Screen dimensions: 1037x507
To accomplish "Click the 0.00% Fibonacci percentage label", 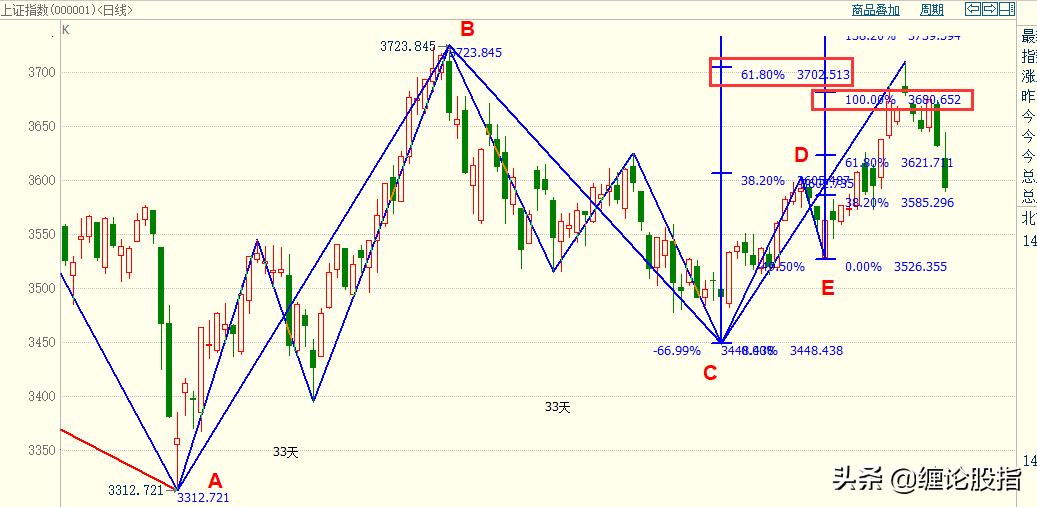I will click(x=864, y=267).
